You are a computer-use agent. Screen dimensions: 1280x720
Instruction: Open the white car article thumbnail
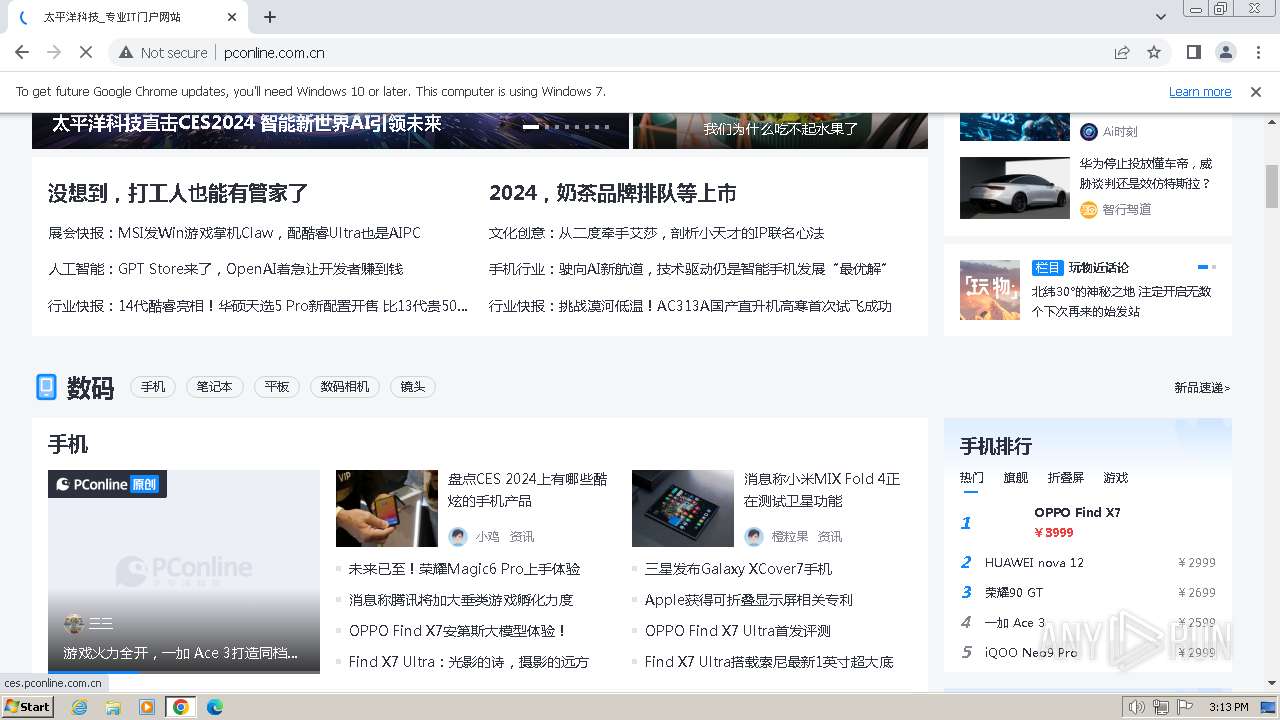1014,188
